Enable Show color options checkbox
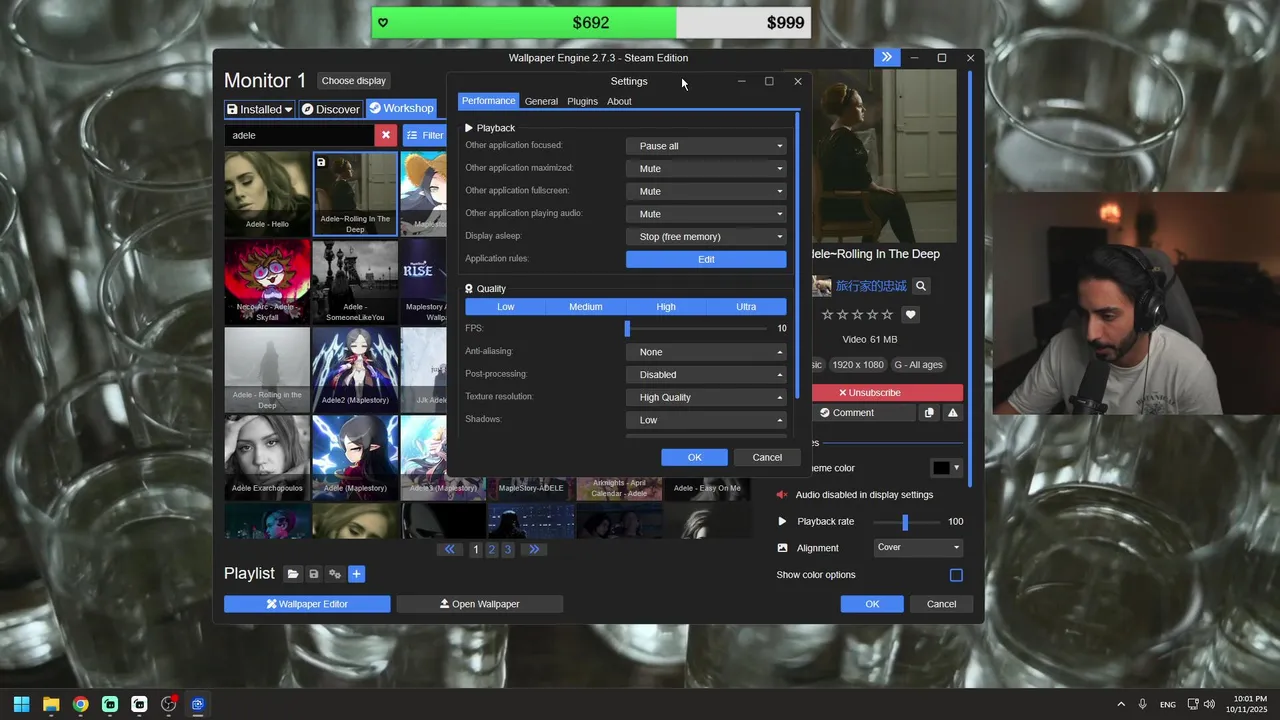1280x720 pixels. 956,575
